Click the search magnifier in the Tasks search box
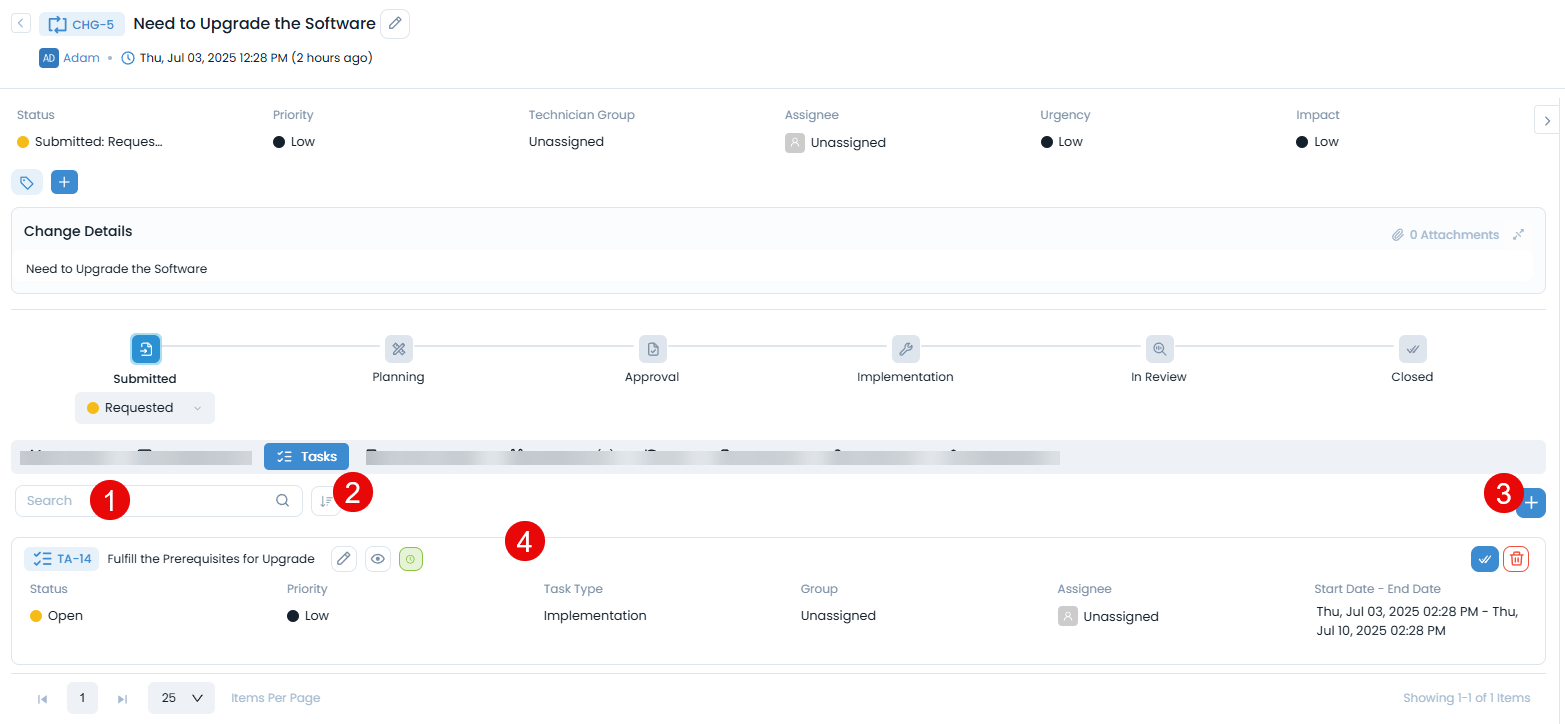 pos(282,500)
